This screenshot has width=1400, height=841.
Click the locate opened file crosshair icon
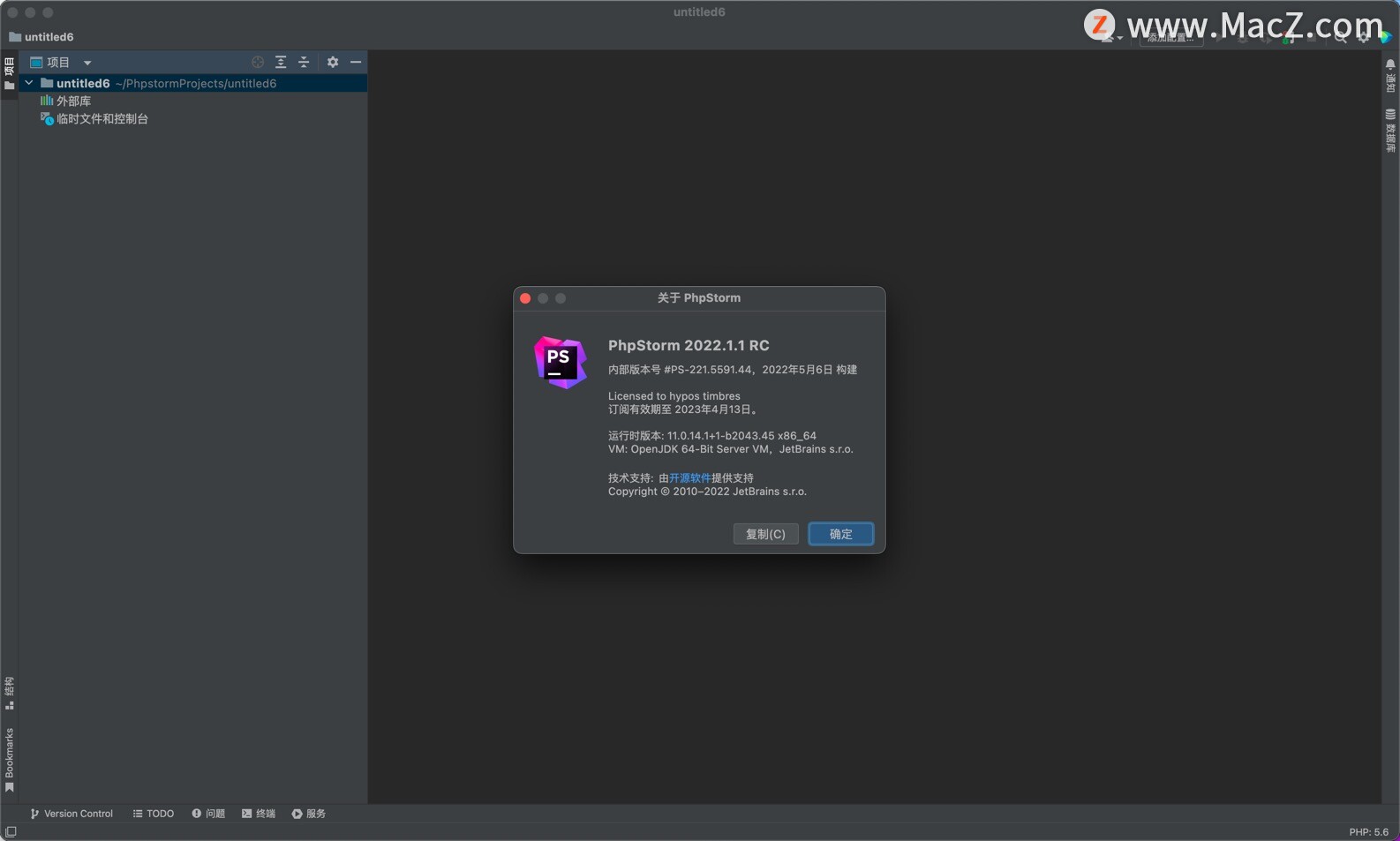(258, 62)
